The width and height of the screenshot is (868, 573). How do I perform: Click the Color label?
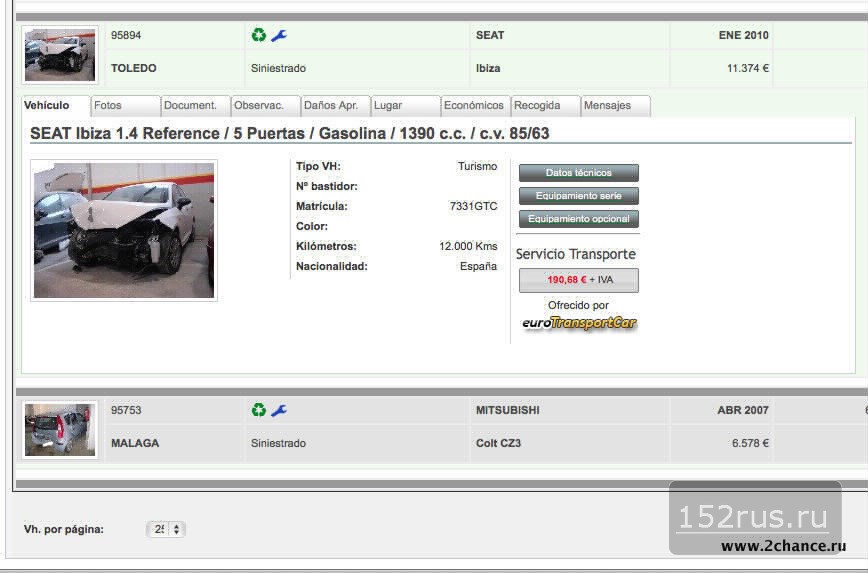pyautogui.click(x=312, y=226)
